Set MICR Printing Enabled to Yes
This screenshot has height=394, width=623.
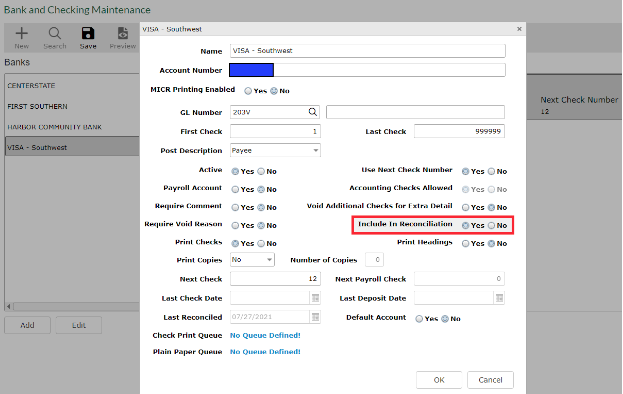pos(248,91)
